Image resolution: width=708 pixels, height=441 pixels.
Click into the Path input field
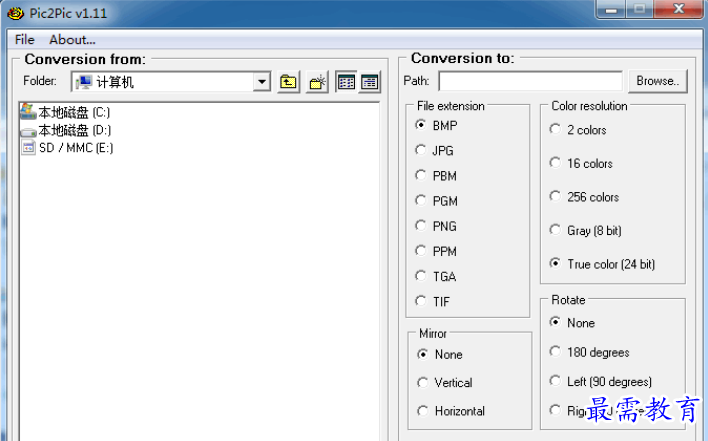531,81
